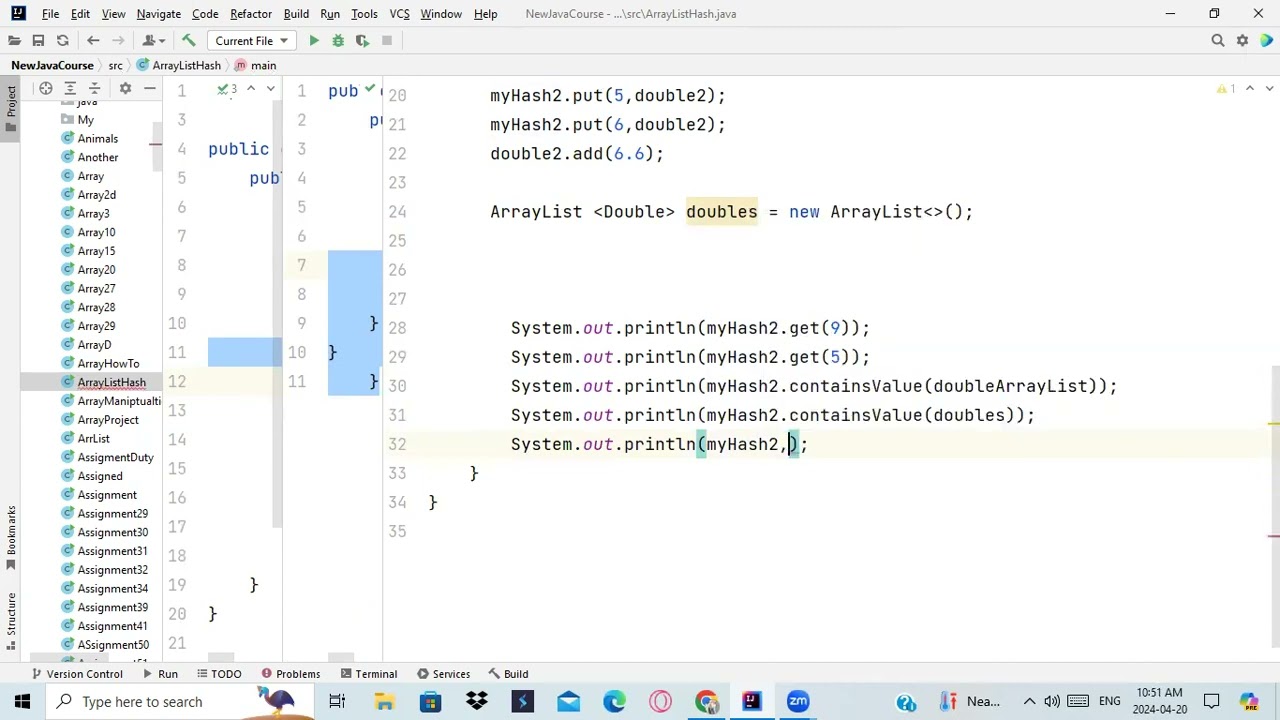Hide the Project panel with minus icon

[149, 89]
